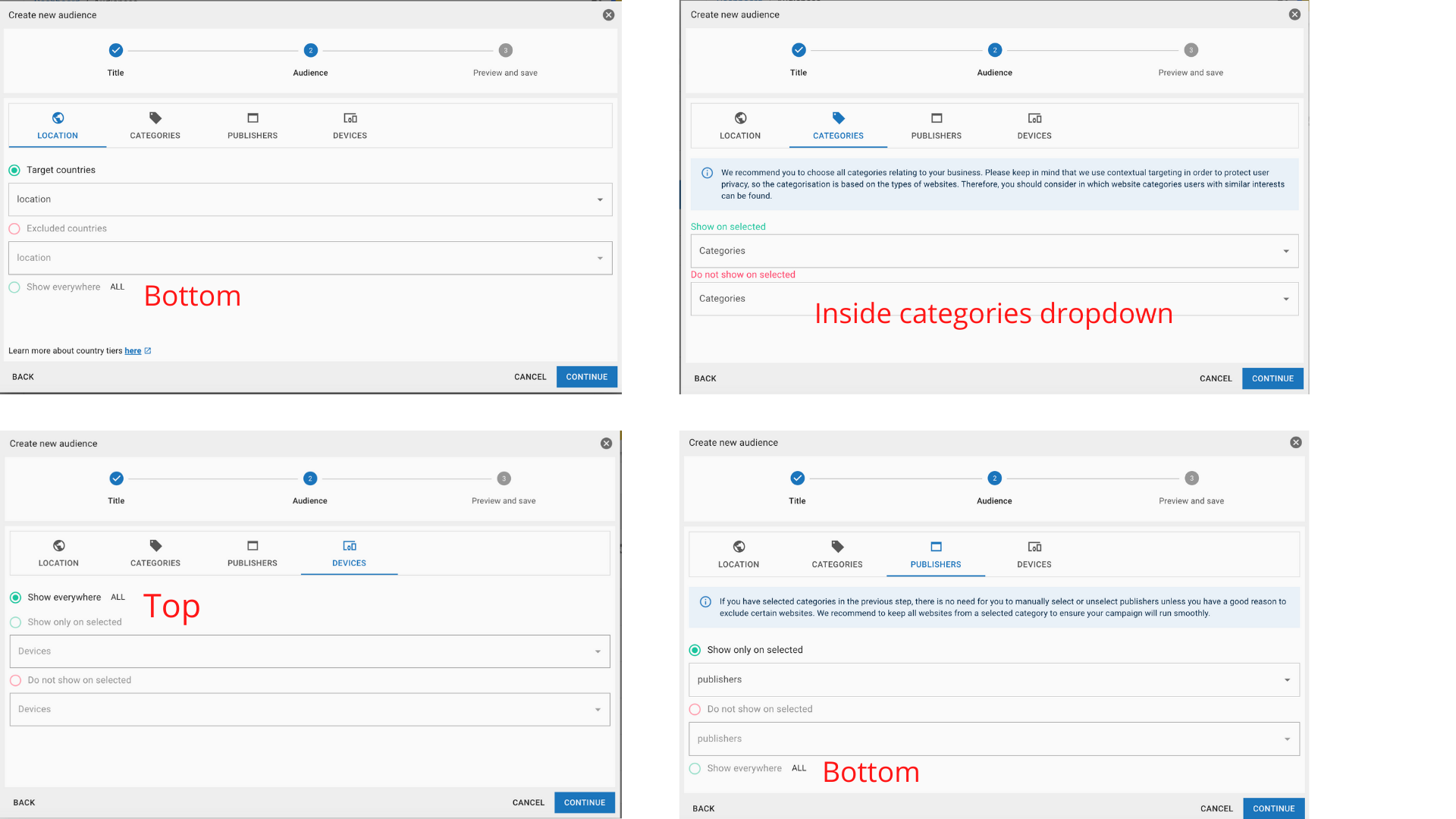Click the highlighted blue Devices icon
The image size is (1456, 819).
[x=349, y=546]
